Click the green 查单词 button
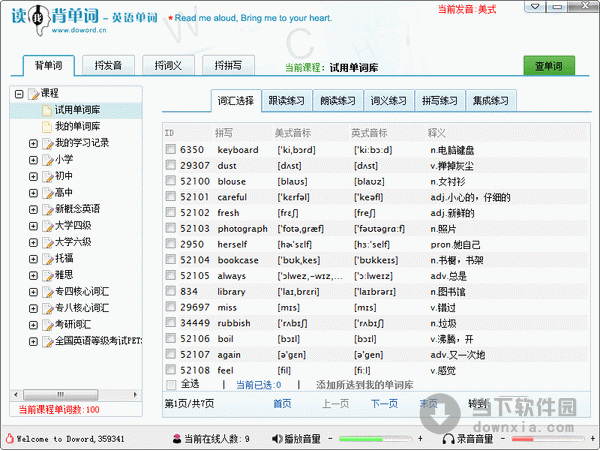Image resolution: width=600 pixels, height=451 pixels. pyautogui.click(x=549, y=66)
